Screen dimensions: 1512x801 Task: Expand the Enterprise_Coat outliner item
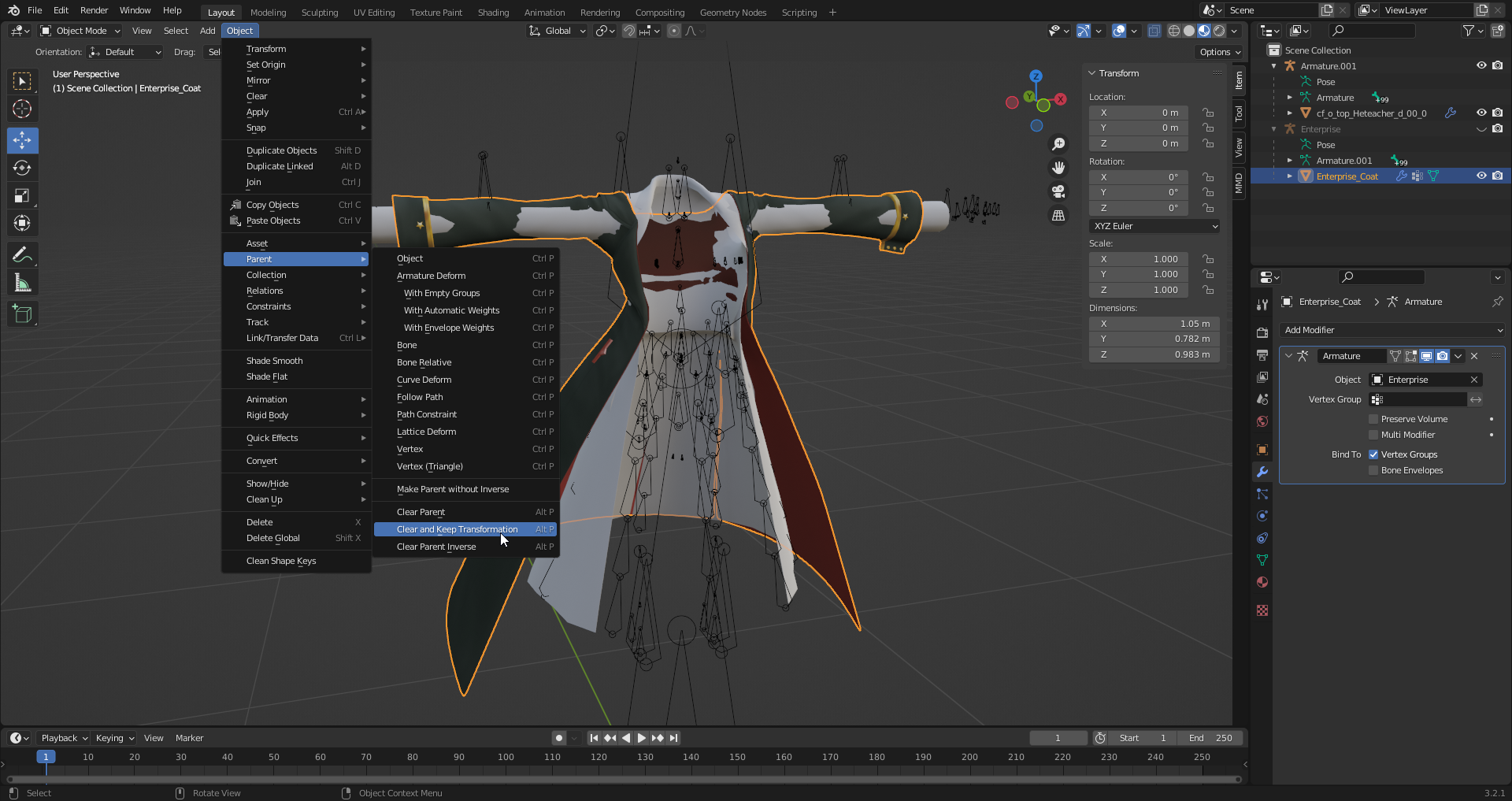click(x=1290, y=176)
